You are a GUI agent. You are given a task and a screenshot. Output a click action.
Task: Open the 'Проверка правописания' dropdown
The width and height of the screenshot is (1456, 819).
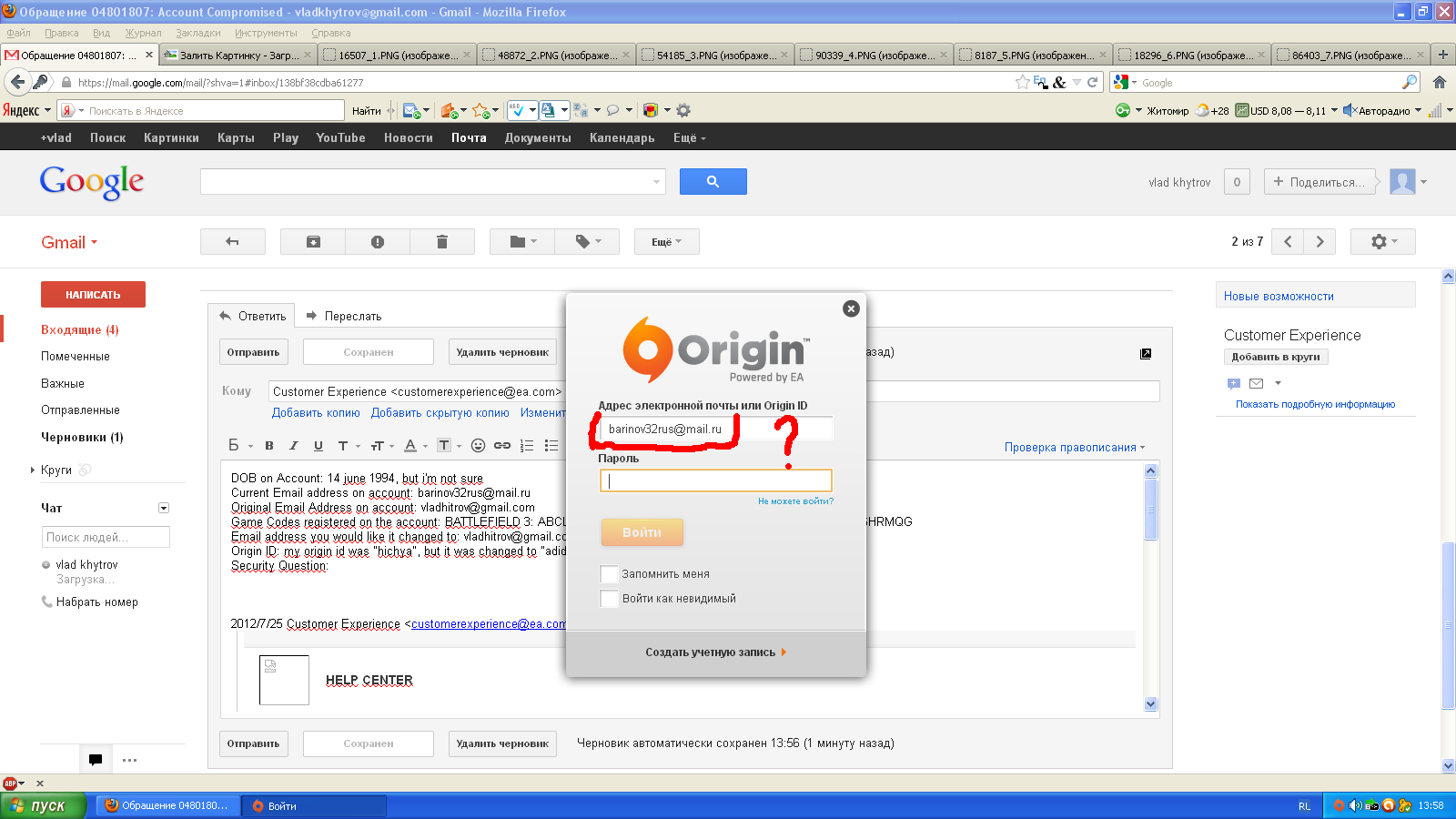tap(1075, 447)
